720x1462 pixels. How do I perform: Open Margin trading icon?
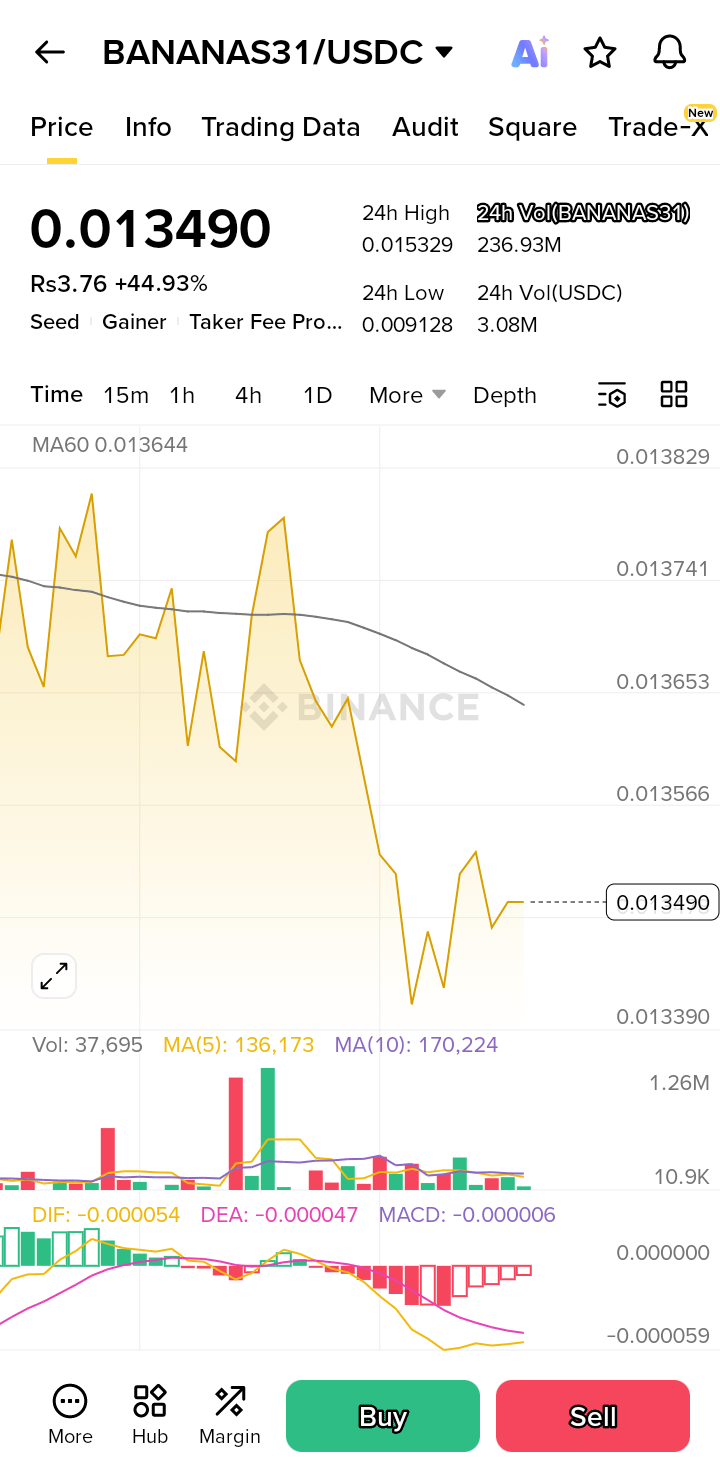[230, 1414]
